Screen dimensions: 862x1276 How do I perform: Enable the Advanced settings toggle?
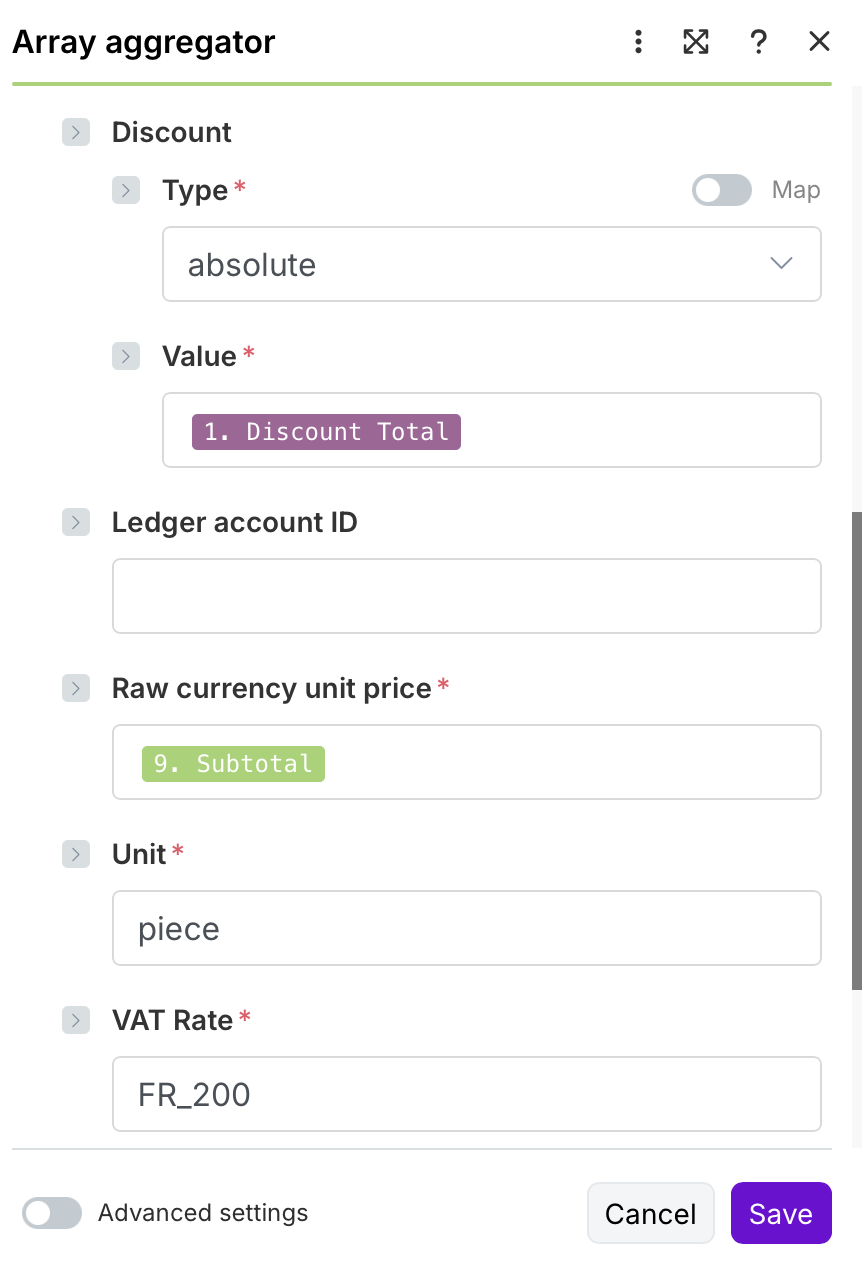[52, 1213]
